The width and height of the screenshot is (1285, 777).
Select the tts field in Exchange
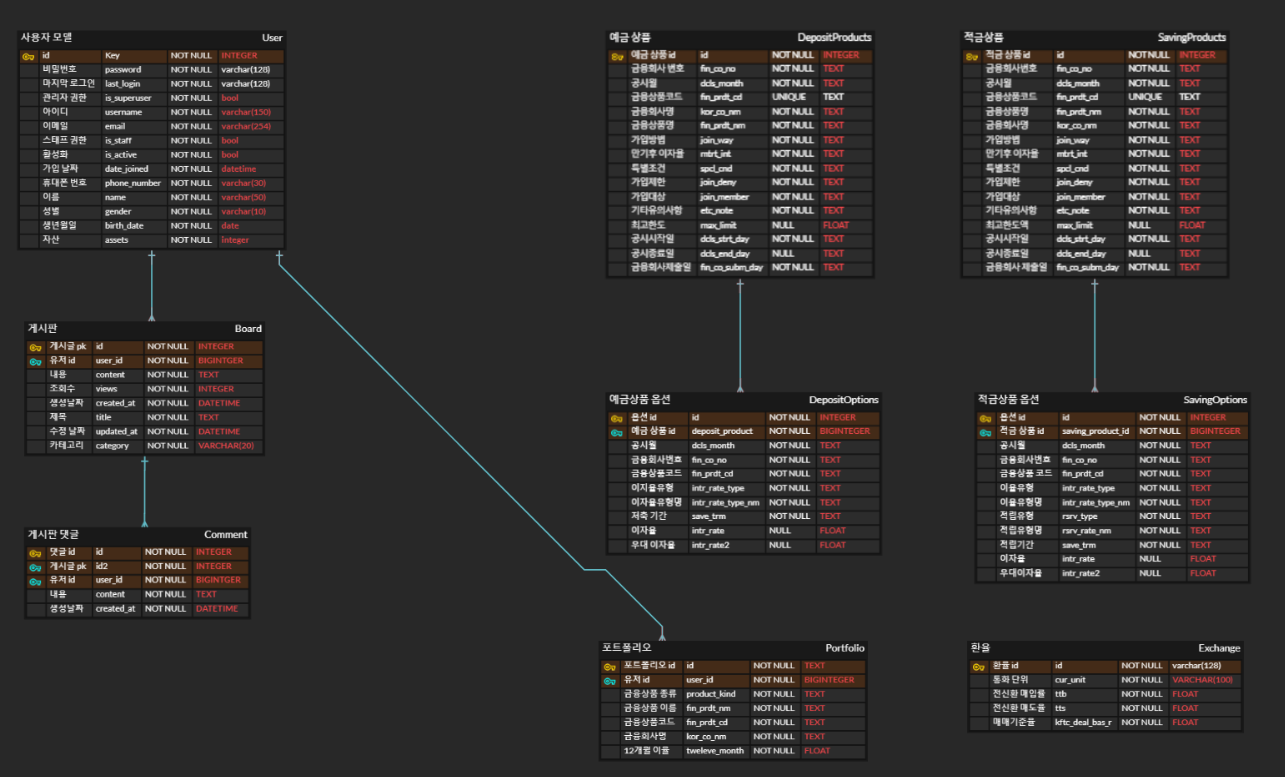coord(1061,708)
